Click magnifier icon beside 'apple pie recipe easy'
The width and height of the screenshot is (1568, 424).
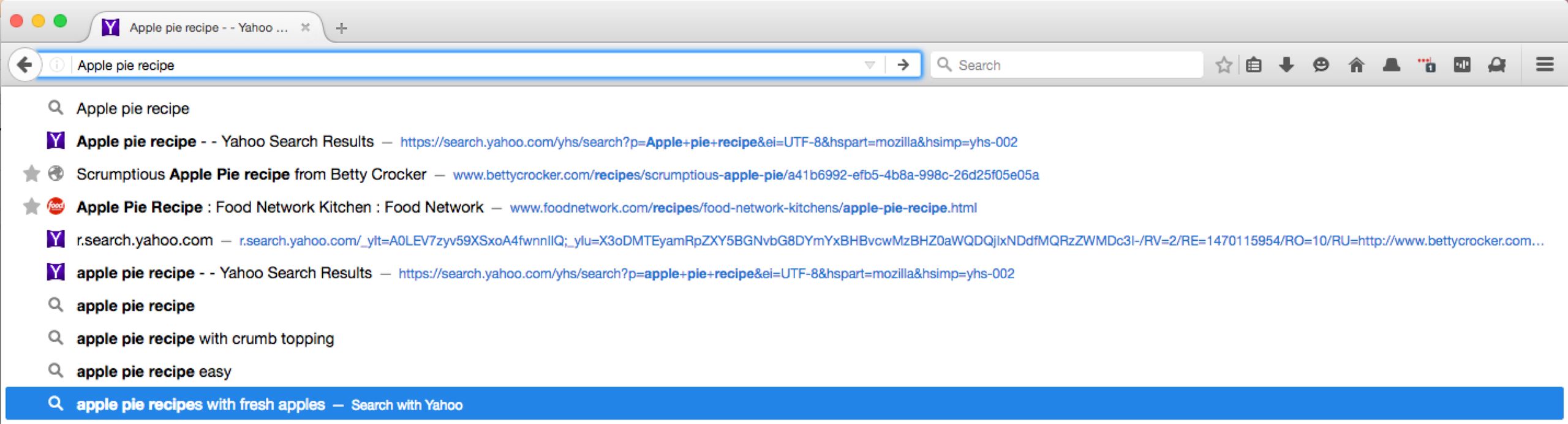[56, 371]
